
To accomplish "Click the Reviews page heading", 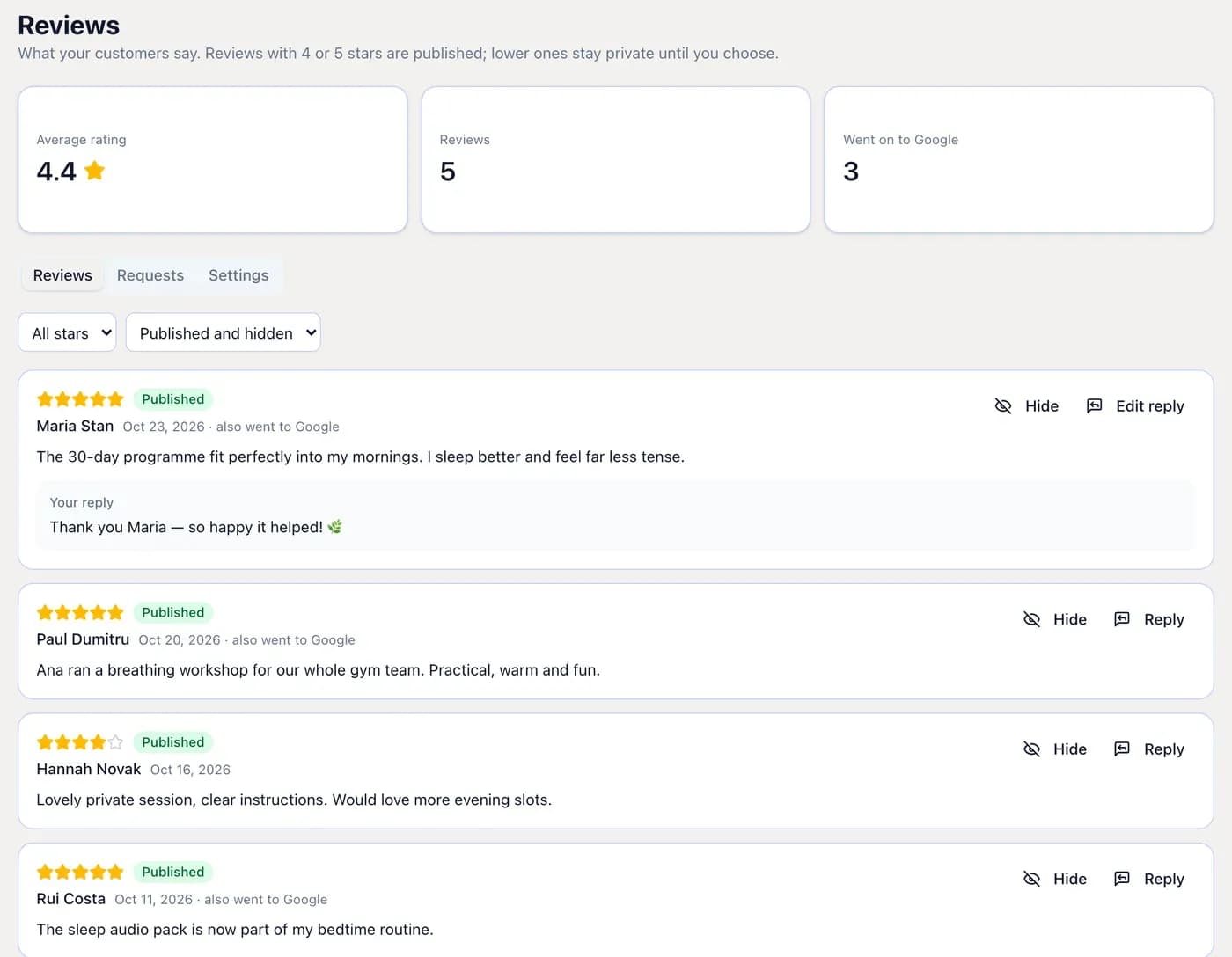I will pos(69,25).
